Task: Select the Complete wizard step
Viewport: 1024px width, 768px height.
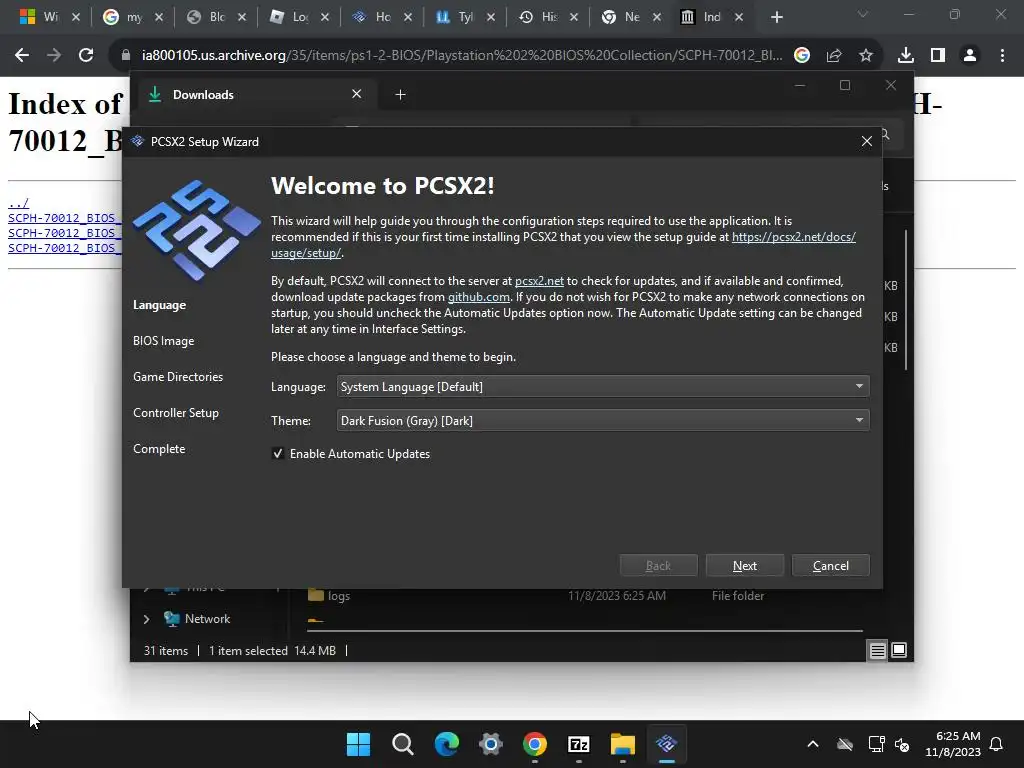Action: coord(159,449)
